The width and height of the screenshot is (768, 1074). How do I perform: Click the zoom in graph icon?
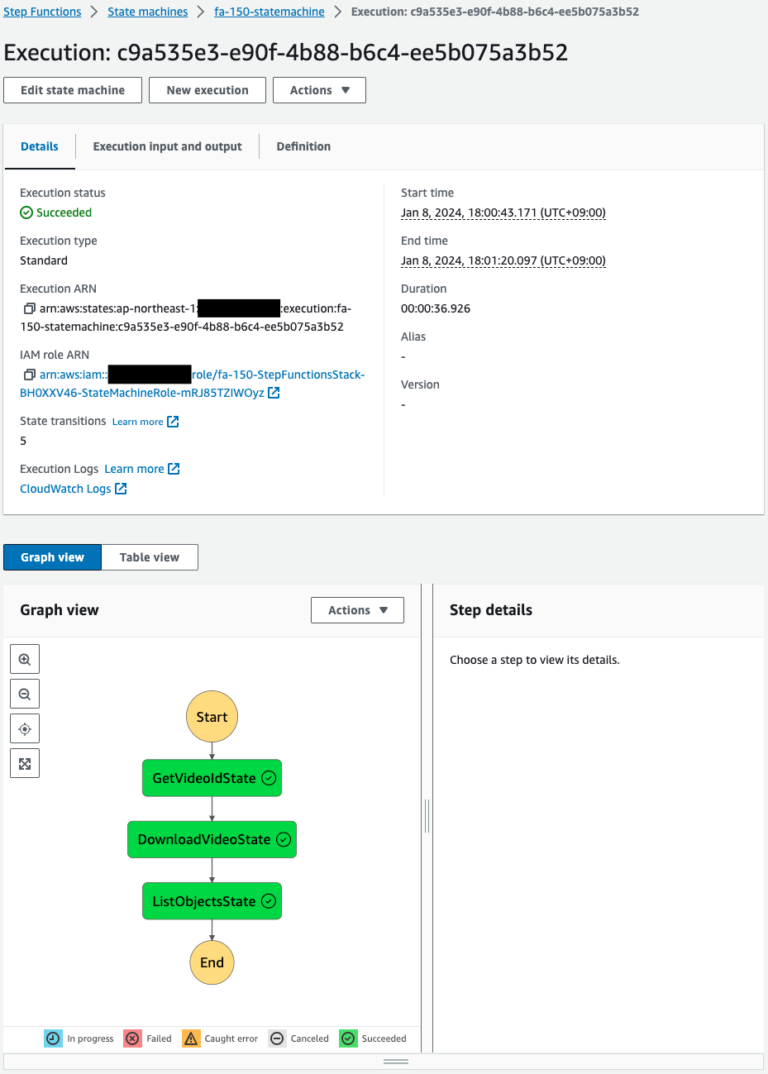point(25,660)
